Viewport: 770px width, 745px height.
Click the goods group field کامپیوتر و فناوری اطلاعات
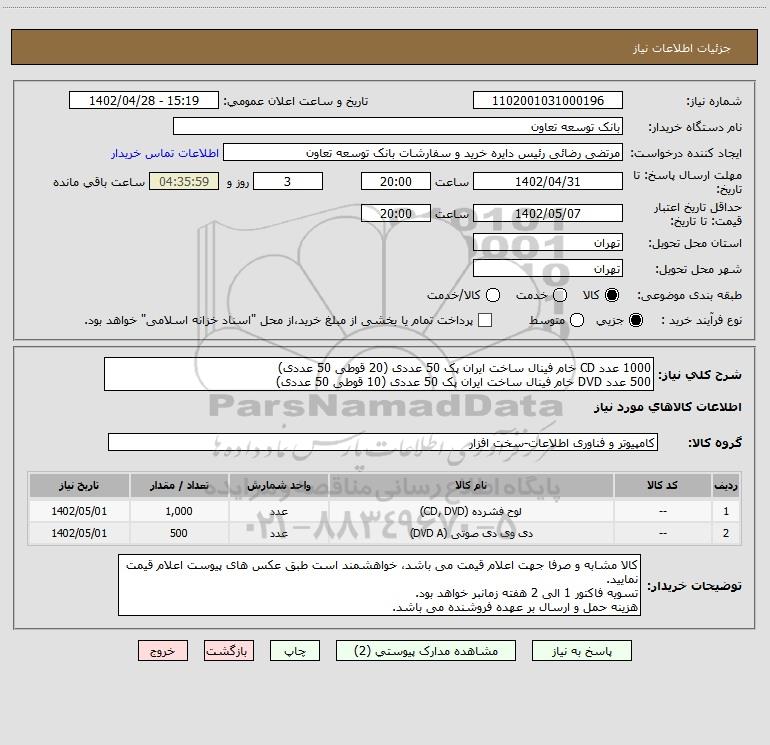[x=383, y=442]
